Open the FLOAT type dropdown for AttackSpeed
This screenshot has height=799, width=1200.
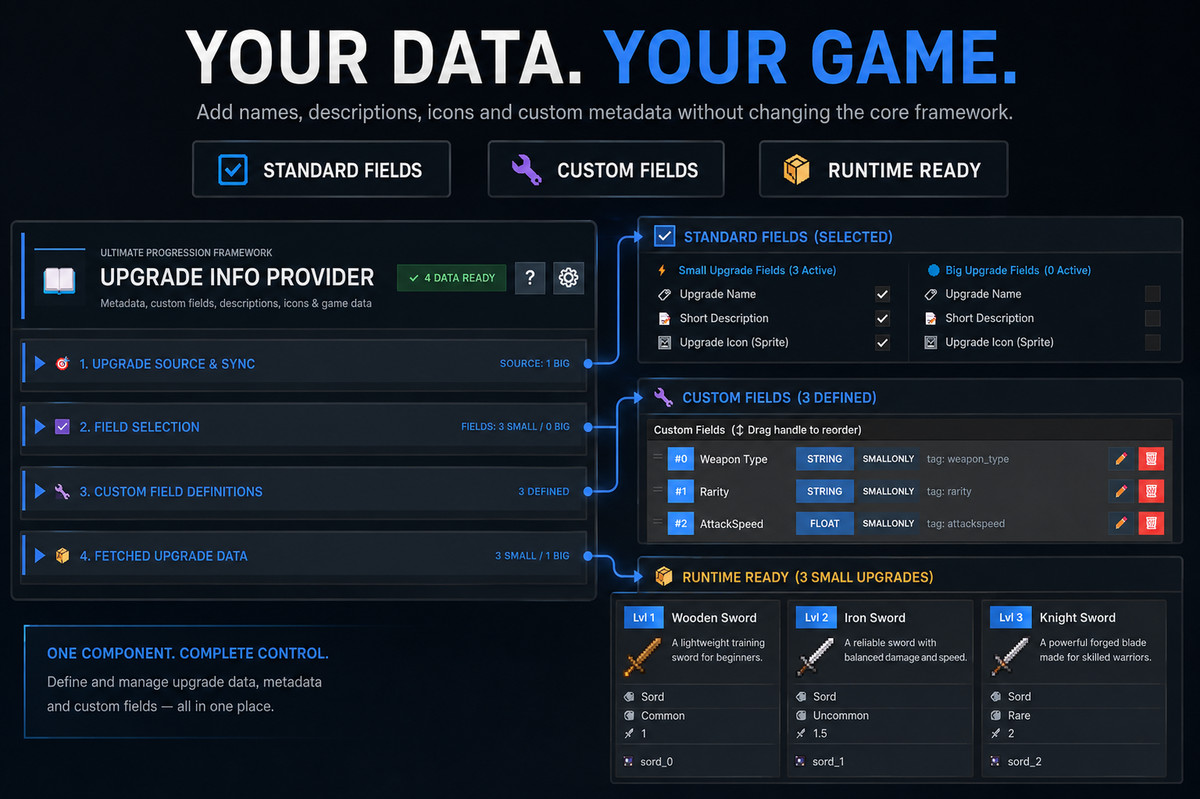click(x=825, y=523)
